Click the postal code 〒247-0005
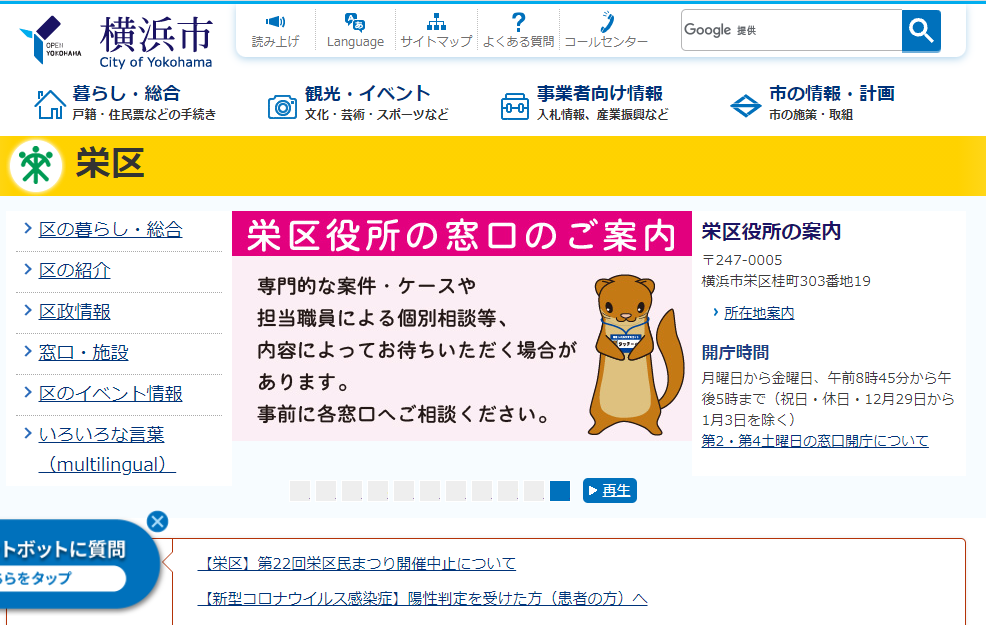This screenshot has width=986, height=625. 742,260
